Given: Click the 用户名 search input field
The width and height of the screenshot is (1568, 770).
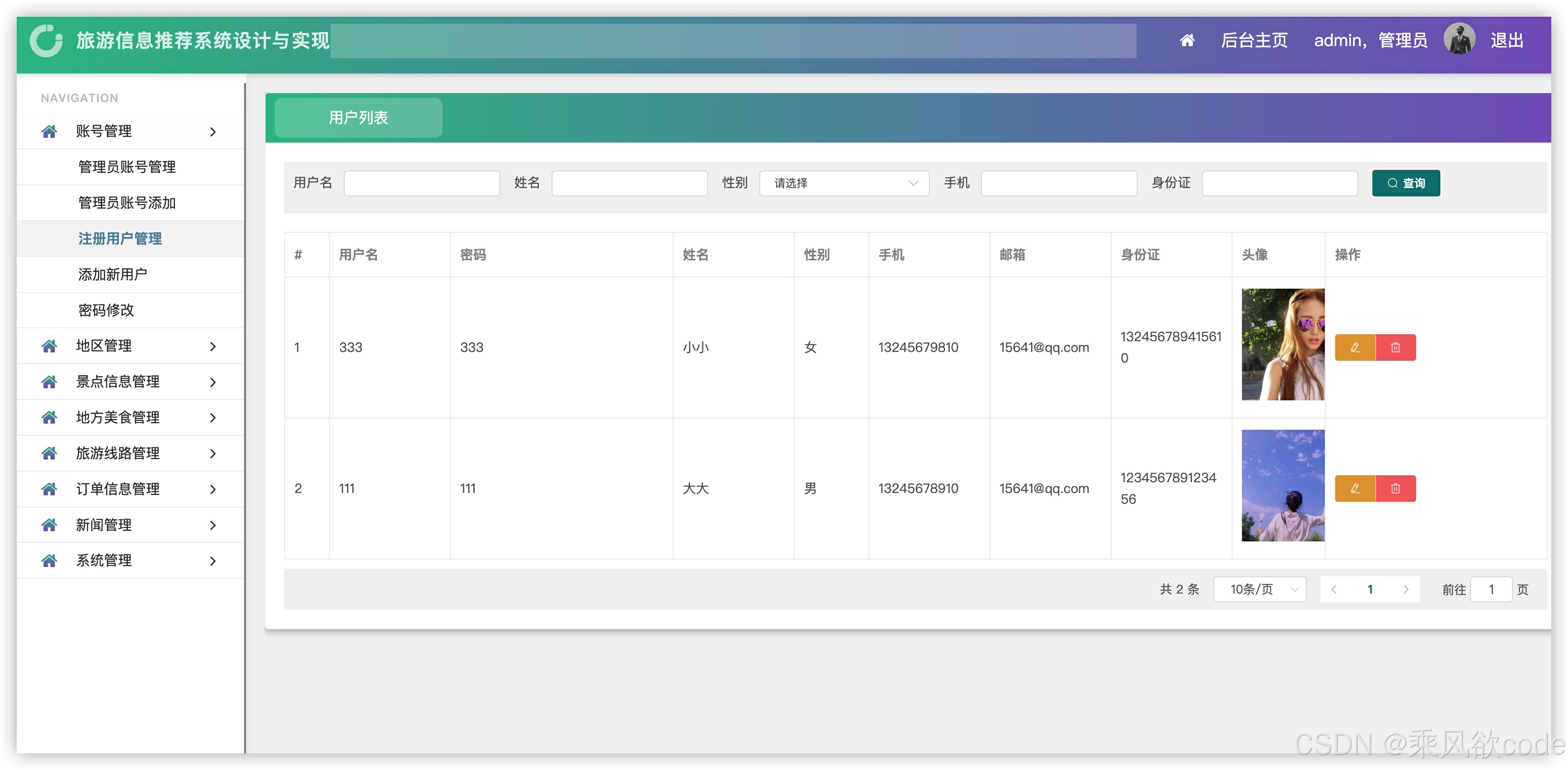Looking at the screenshot, I should click(x=421, y=183).
